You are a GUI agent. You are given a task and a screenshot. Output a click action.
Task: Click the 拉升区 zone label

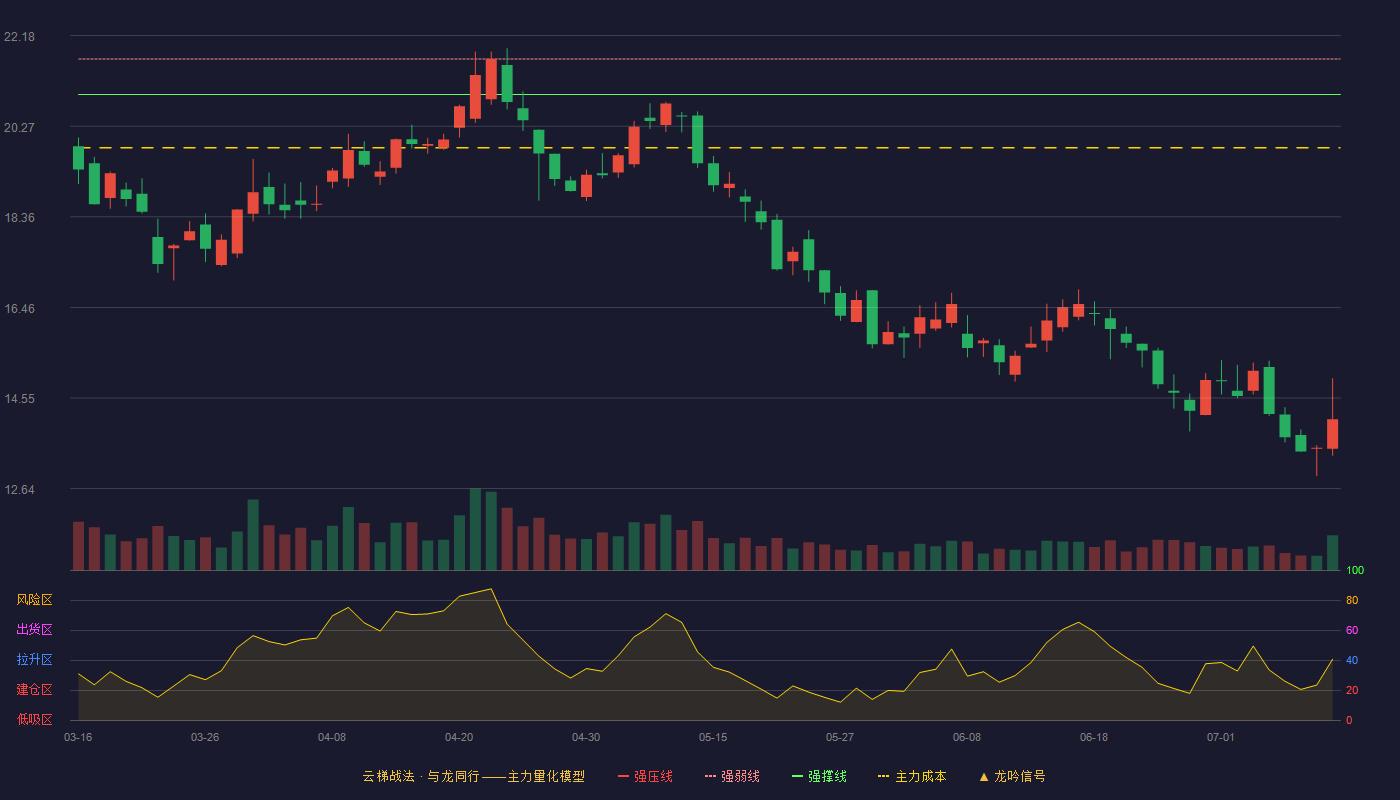coord(34,660)
